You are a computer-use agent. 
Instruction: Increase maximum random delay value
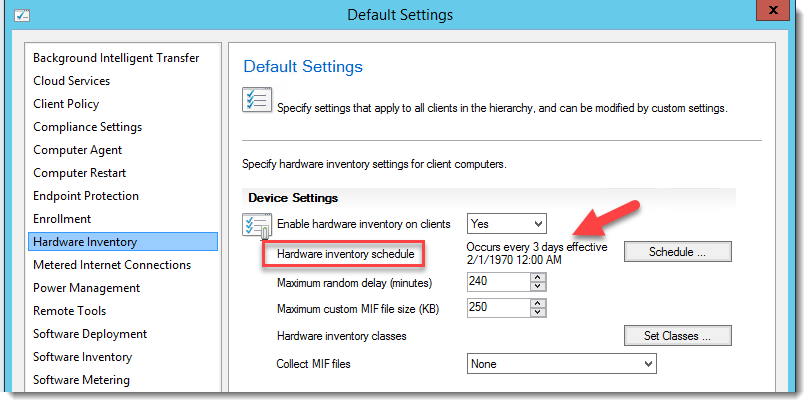538,277
